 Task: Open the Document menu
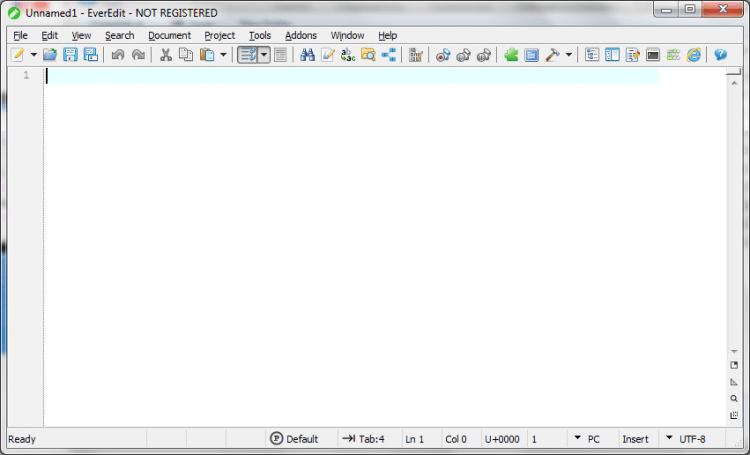(169, 35)
